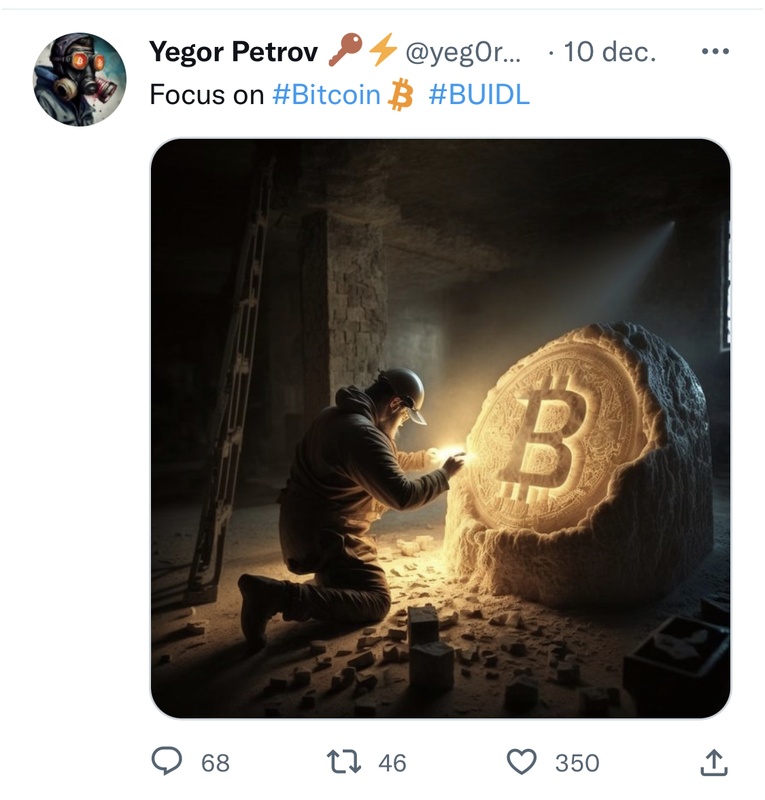This screenshot has height=800, width=765.
Task: Click the 350 likes count
Action: (x=577, y=763)
